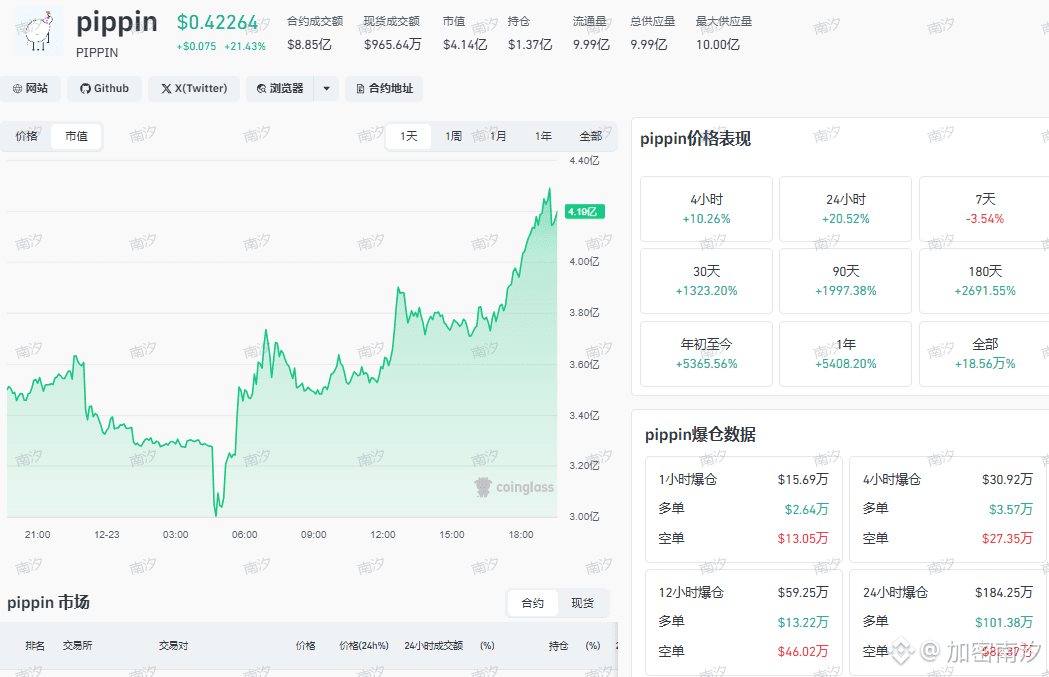Open the 浏览器 explorer button

(x=280, y=88)
